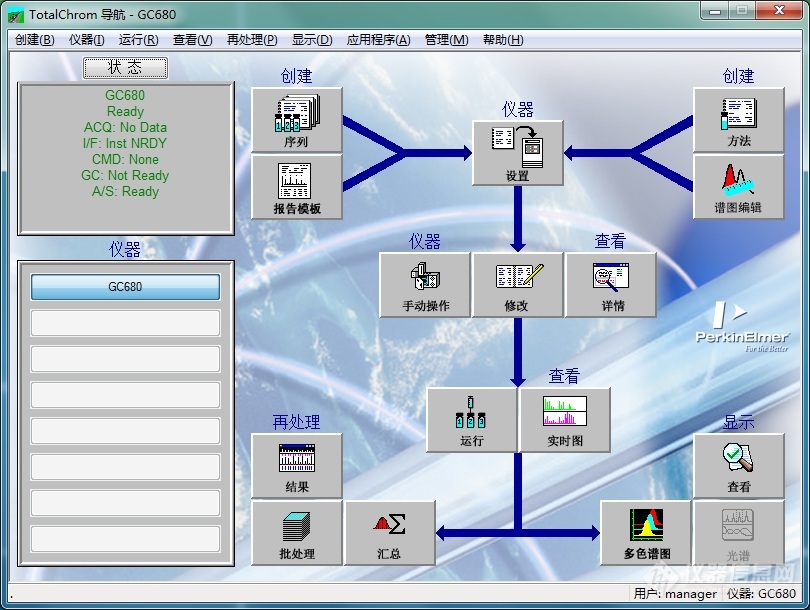Viewport: 810px width, 610px height.
Task: Open the 运行(R) menu
Action: 138,40
